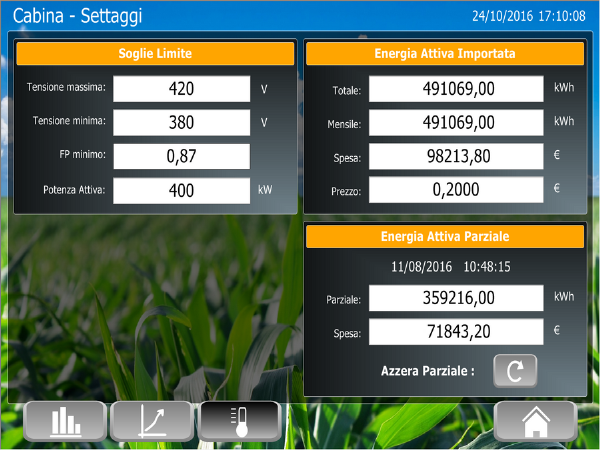Select the imported Spesa field 98213,80
The image size is (600, 450).
[x=456, y=156]
